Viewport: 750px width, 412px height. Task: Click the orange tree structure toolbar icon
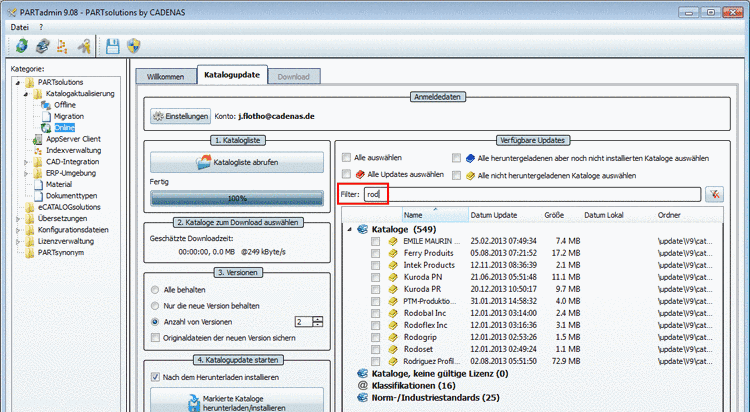[62, 46]
